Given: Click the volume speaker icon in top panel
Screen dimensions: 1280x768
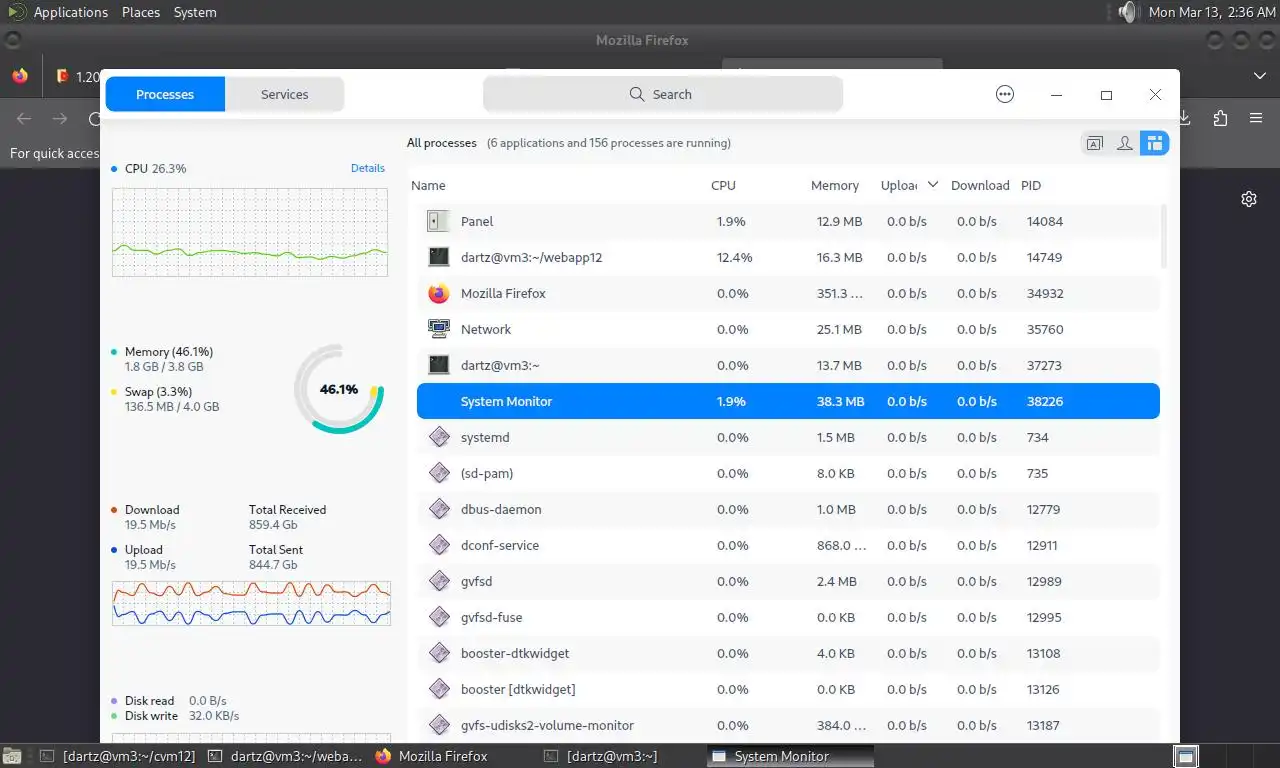Looking at the screenshot, I should click(x=1127, y=12).
